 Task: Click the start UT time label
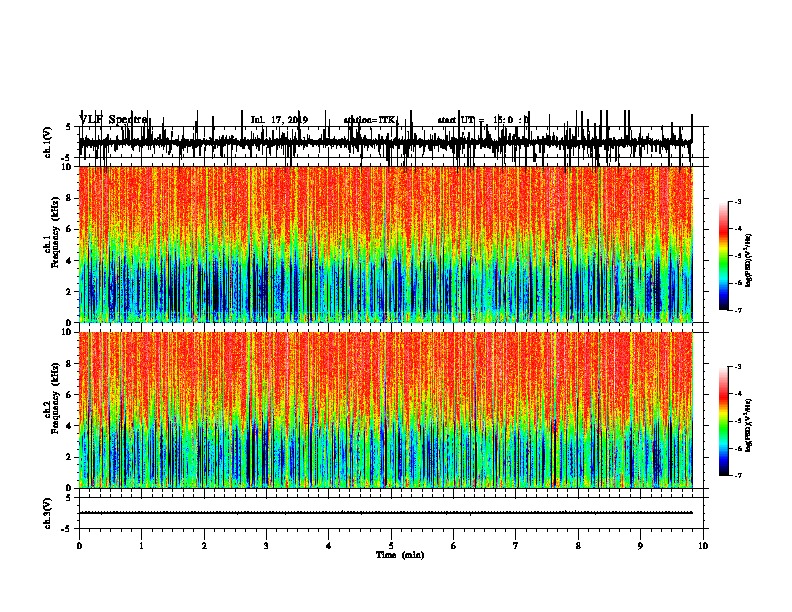click(x=483, y=120)
